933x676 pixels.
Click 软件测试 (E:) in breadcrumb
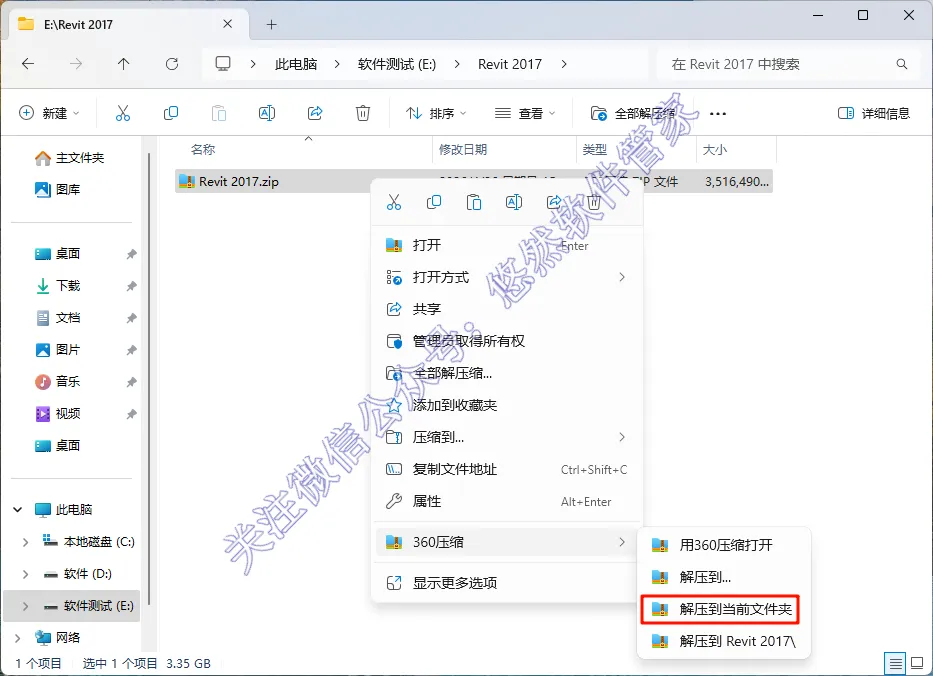[x=397, y=64]
